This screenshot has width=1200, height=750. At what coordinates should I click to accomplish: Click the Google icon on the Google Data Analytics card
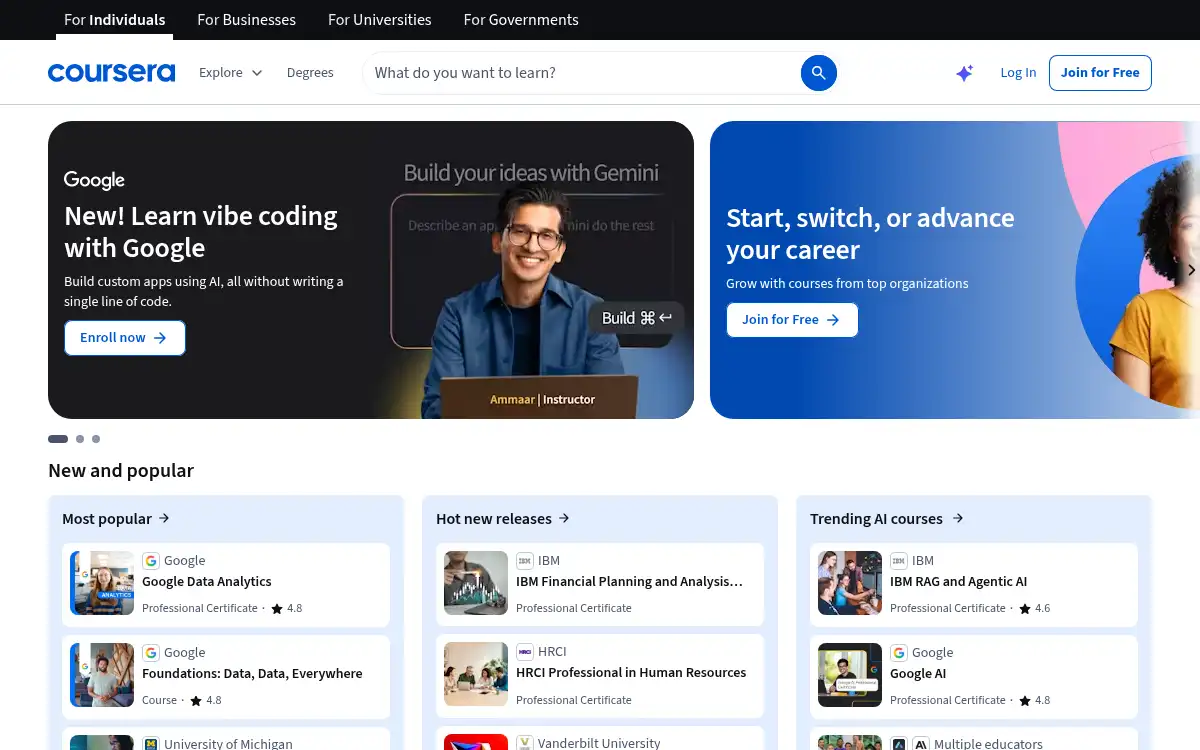tap(151, 561)
